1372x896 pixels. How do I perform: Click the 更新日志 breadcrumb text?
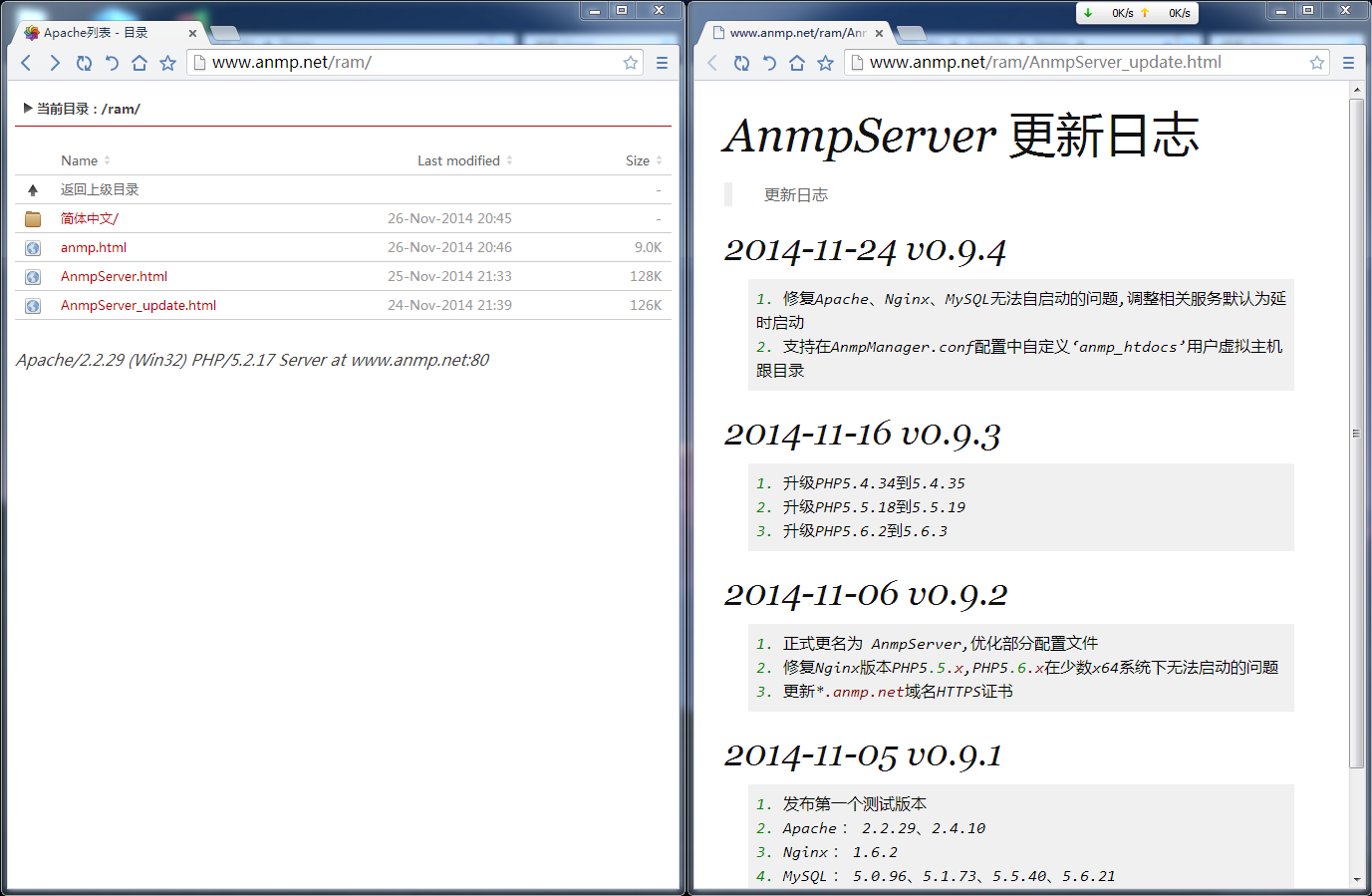[796, 195]
